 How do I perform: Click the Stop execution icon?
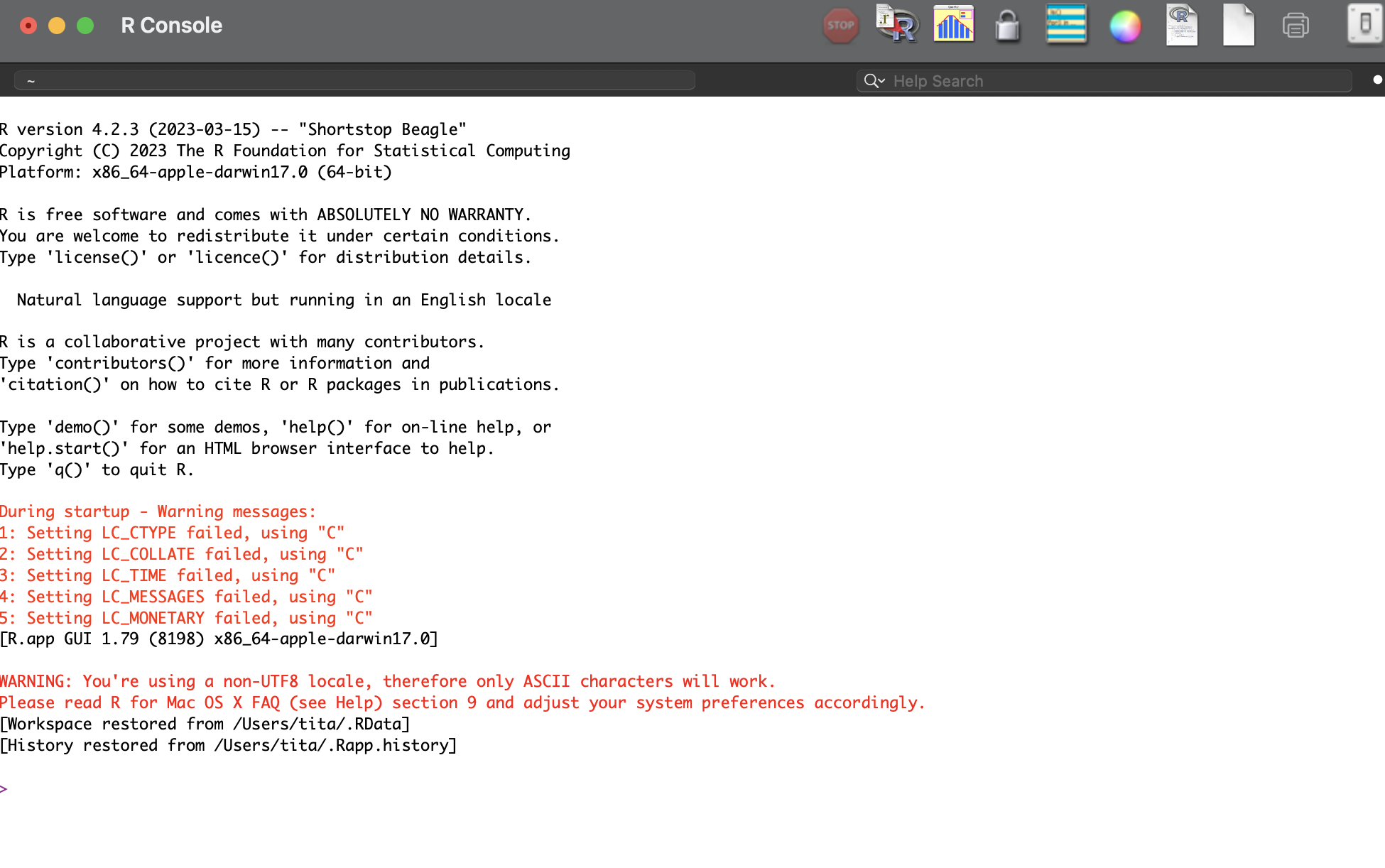point(840,26)
